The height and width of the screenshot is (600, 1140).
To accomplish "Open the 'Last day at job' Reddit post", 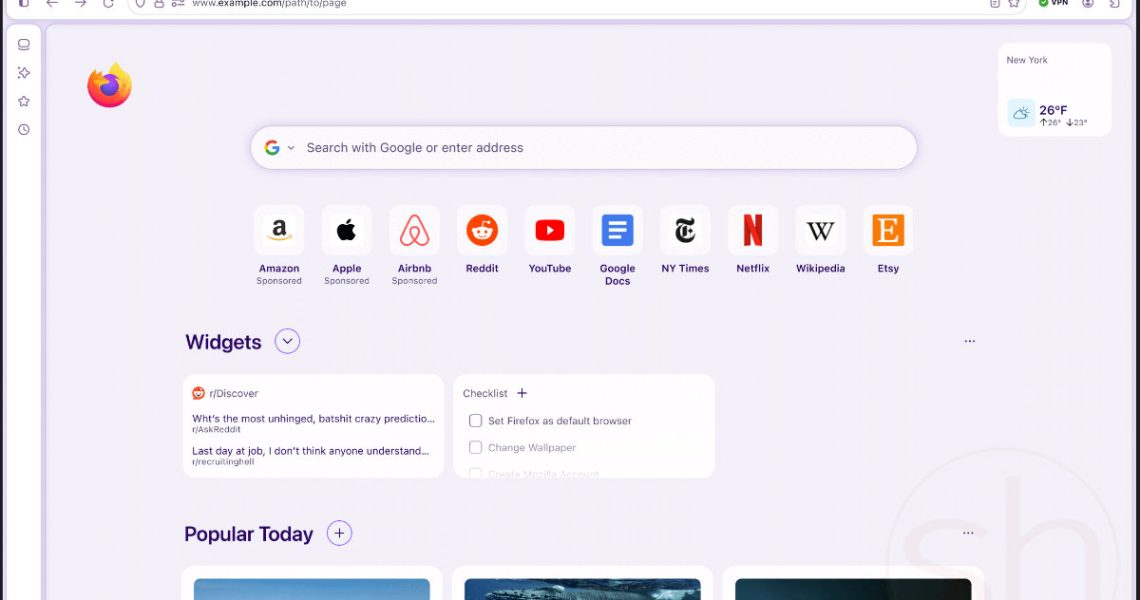I will click(311, 451).
